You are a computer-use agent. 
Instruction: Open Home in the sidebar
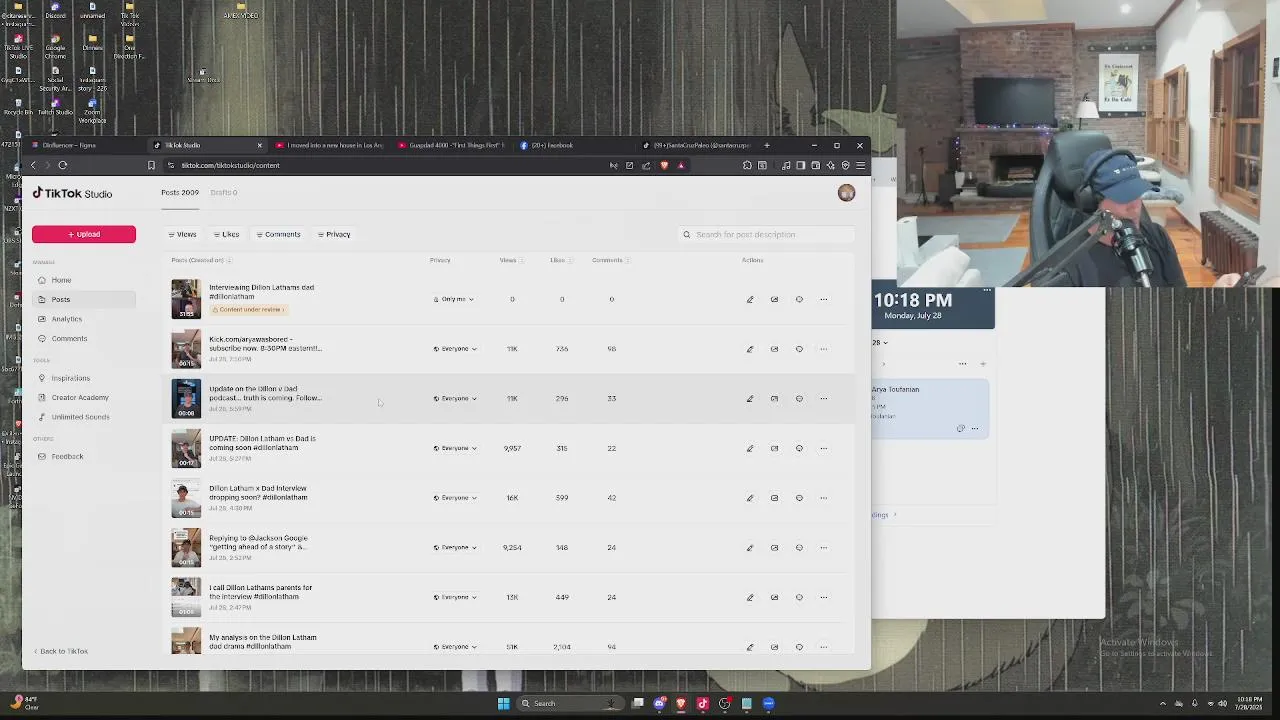[x=84, y=280]
